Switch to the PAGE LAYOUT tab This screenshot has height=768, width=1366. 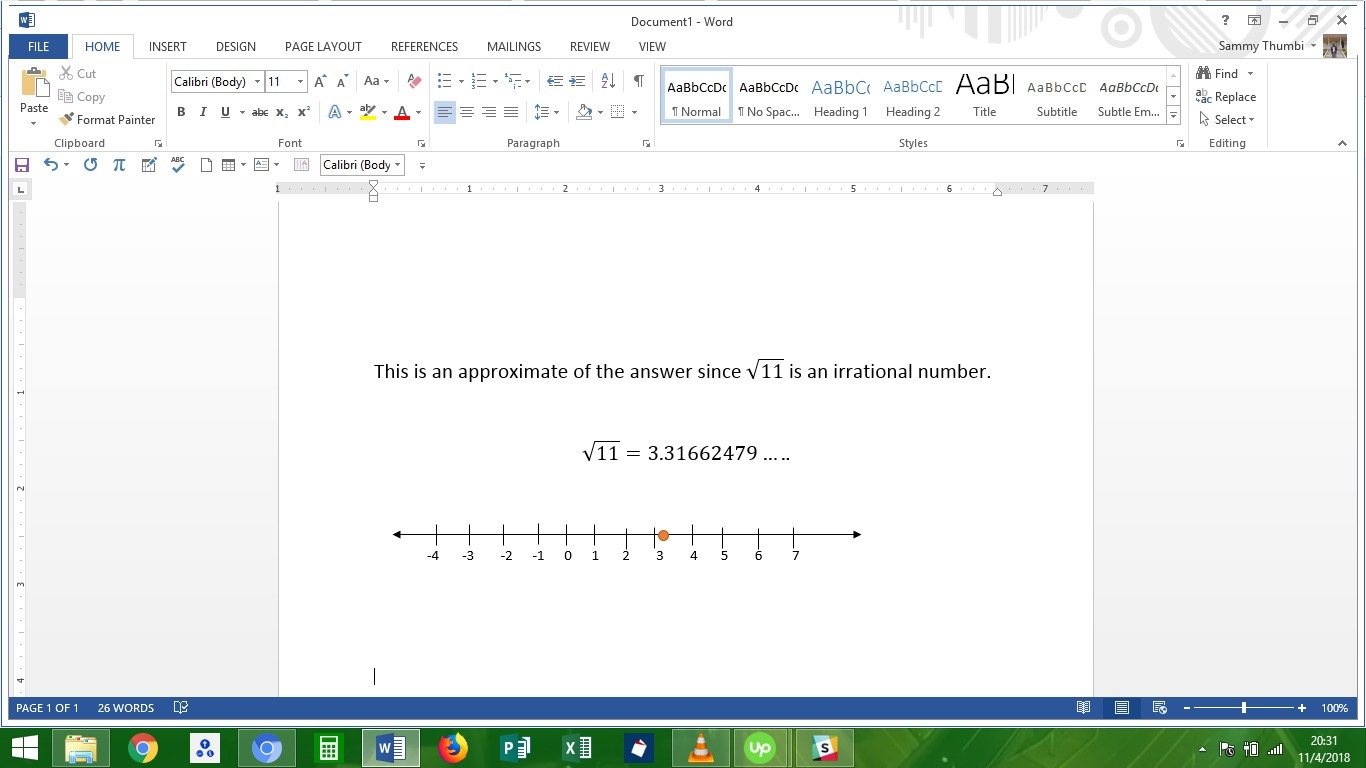(x=323, y=46)
